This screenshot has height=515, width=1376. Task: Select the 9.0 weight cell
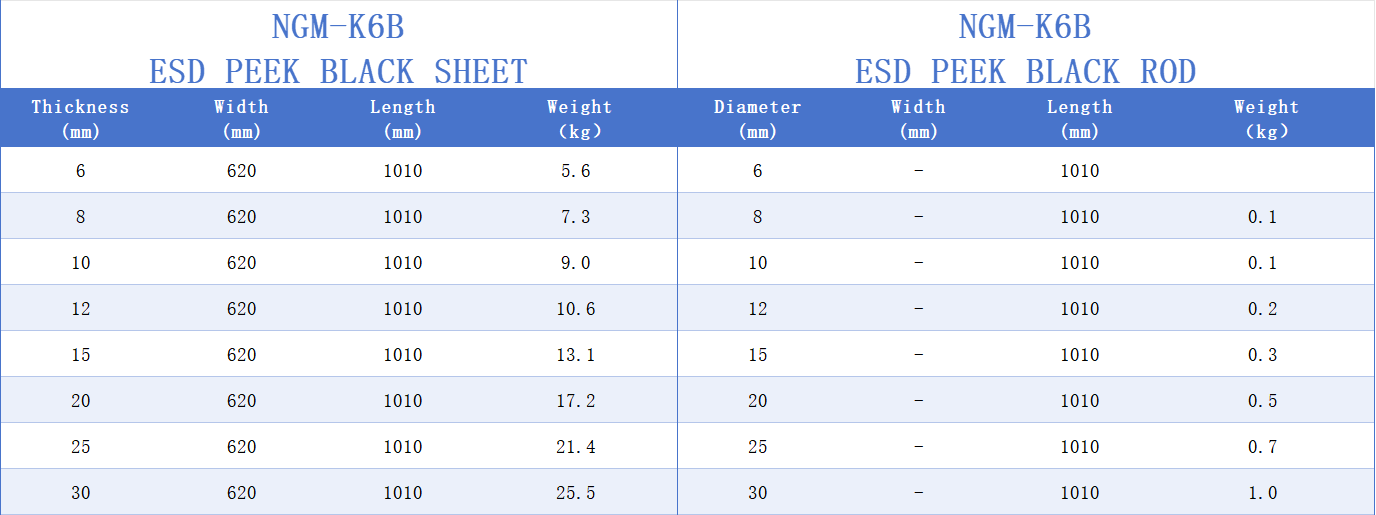pos(576,263)
